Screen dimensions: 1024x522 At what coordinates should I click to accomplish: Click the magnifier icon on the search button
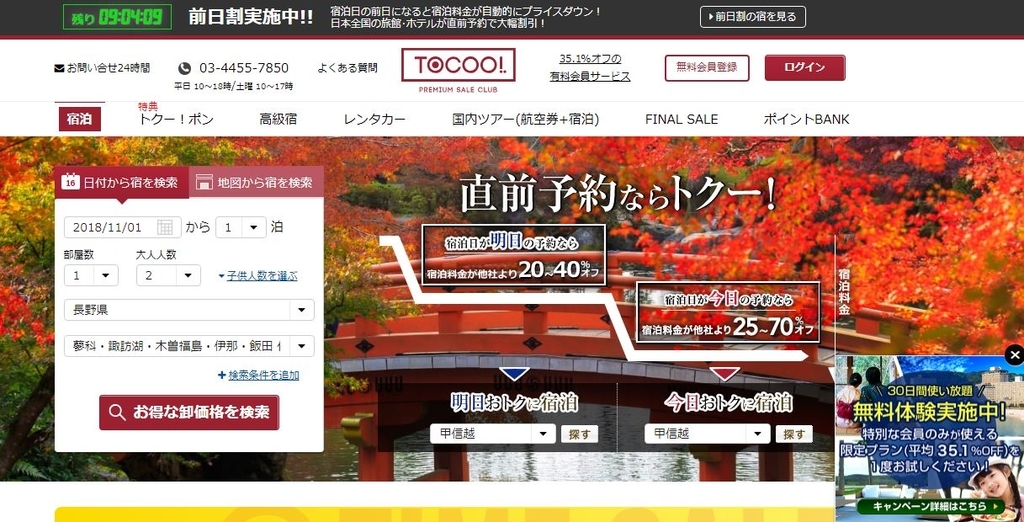point(117,412)
